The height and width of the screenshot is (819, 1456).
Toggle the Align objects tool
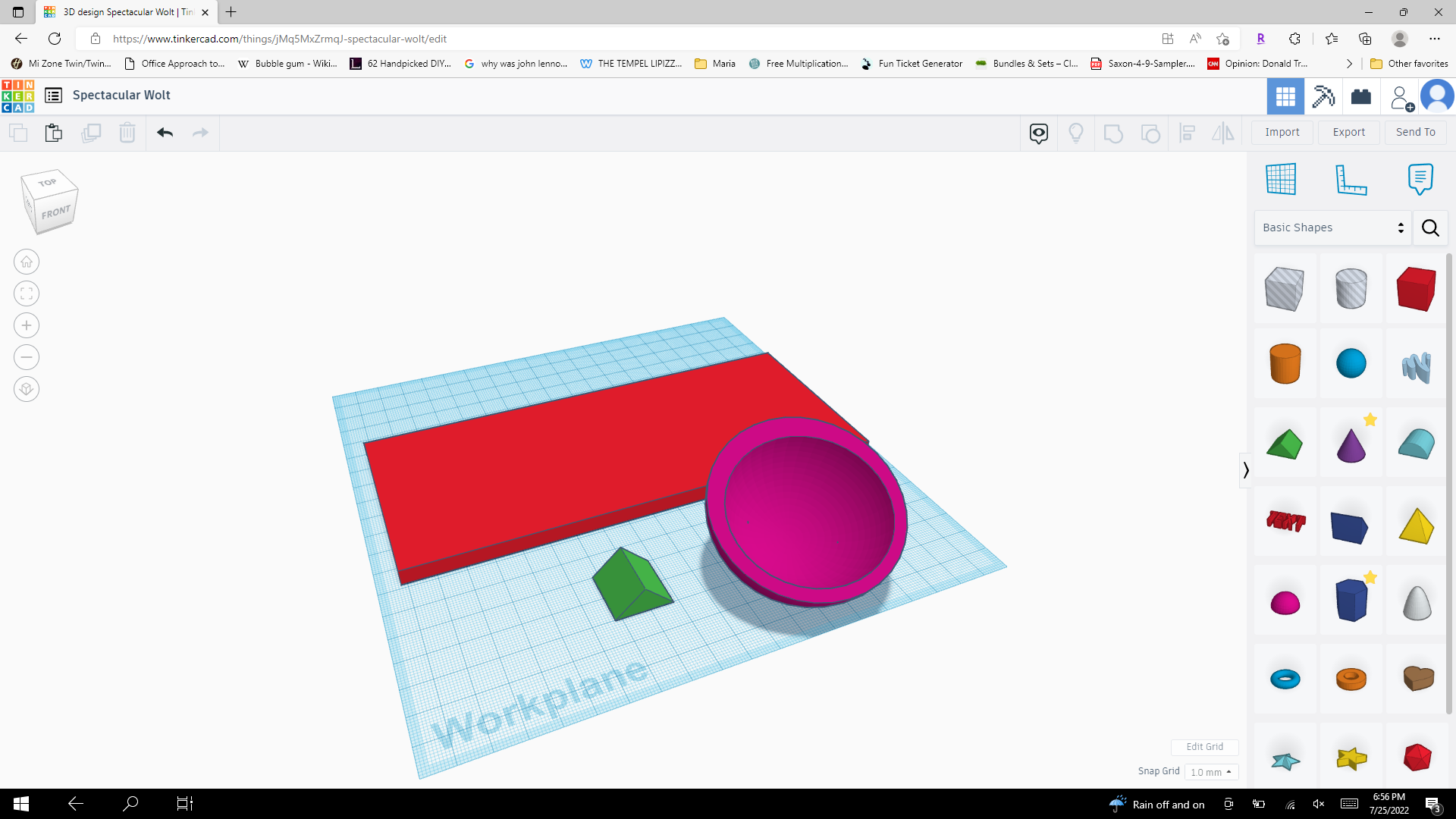pyautogui.click(x=1189, y=132)
